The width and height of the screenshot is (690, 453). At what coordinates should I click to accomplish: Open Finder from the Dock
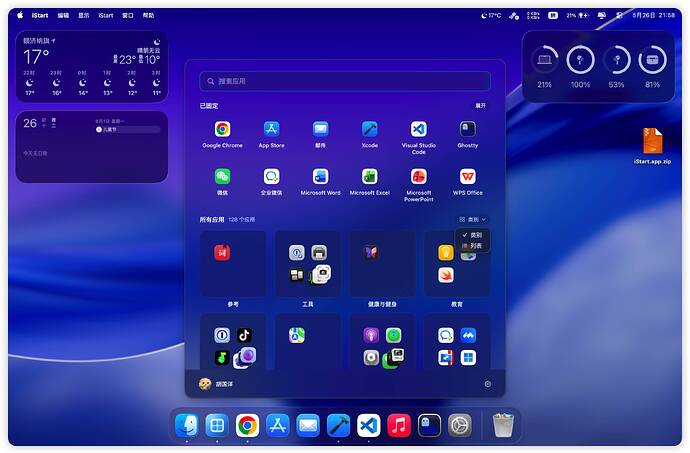click(x=187, y=425)
